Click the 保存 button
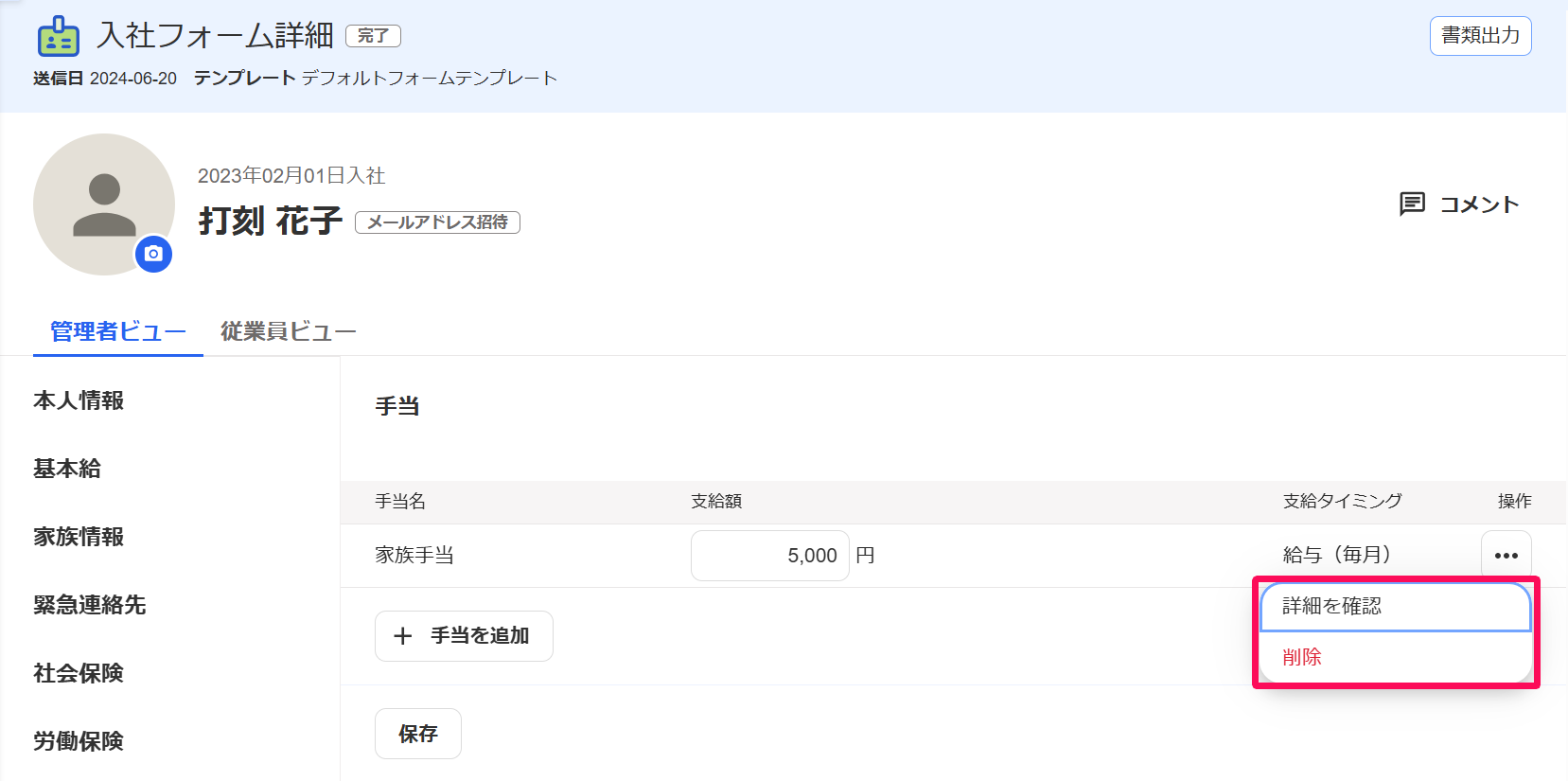This screenshot has width=1568, height=781. click(x=417, y=734)
